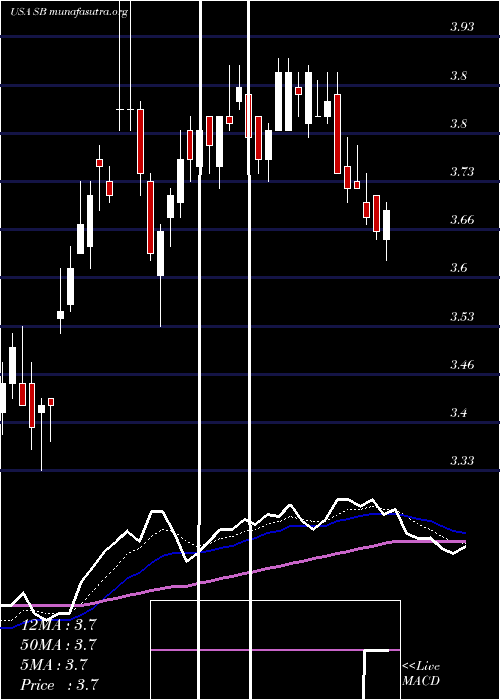Viewport: 500px width, 700px height.
Task: Click the 3.6 price axis label
Action: (x=458, y=268)
